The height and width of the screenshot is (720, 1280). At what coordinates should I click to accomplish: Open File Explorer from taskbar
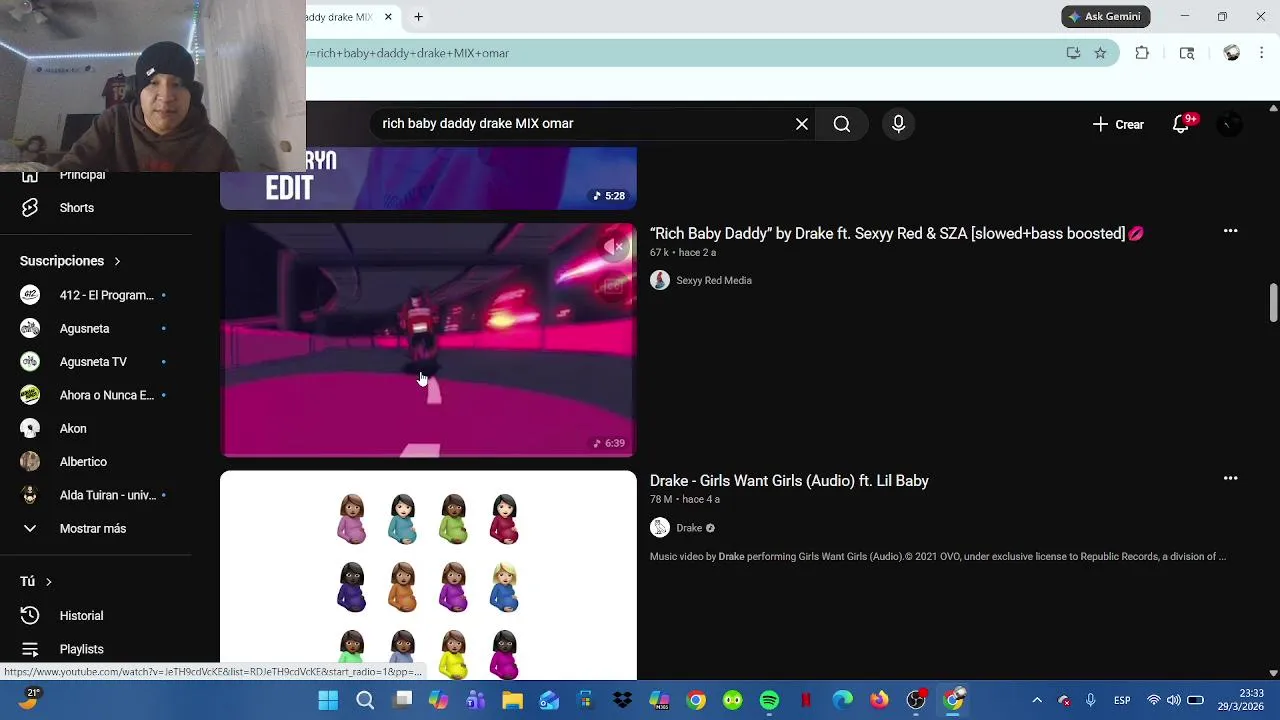(x=512, y=700)
